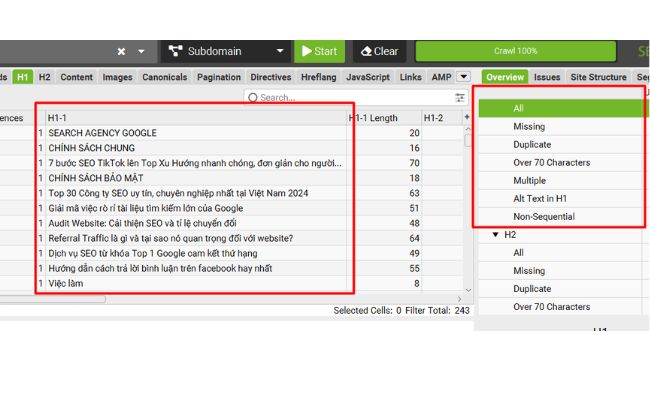
Task: Click the Crawl 100% progress bar
Action: point(515,51)
